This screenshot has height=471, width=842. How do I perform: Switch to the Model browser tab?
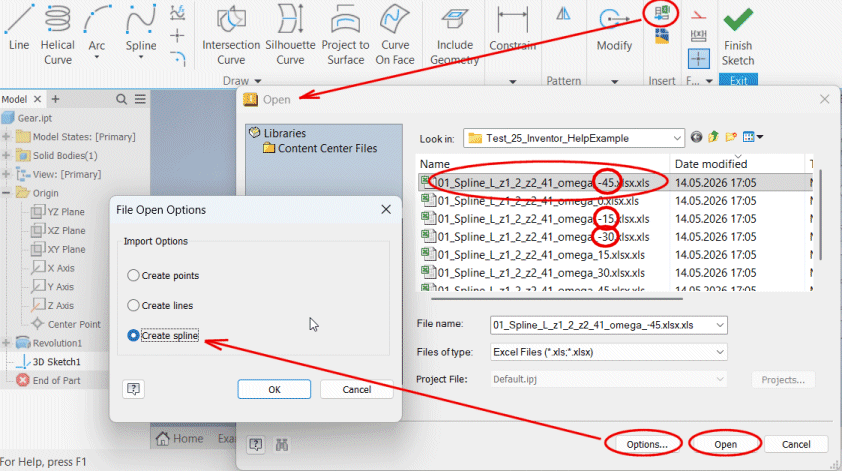tap(14, 99)
